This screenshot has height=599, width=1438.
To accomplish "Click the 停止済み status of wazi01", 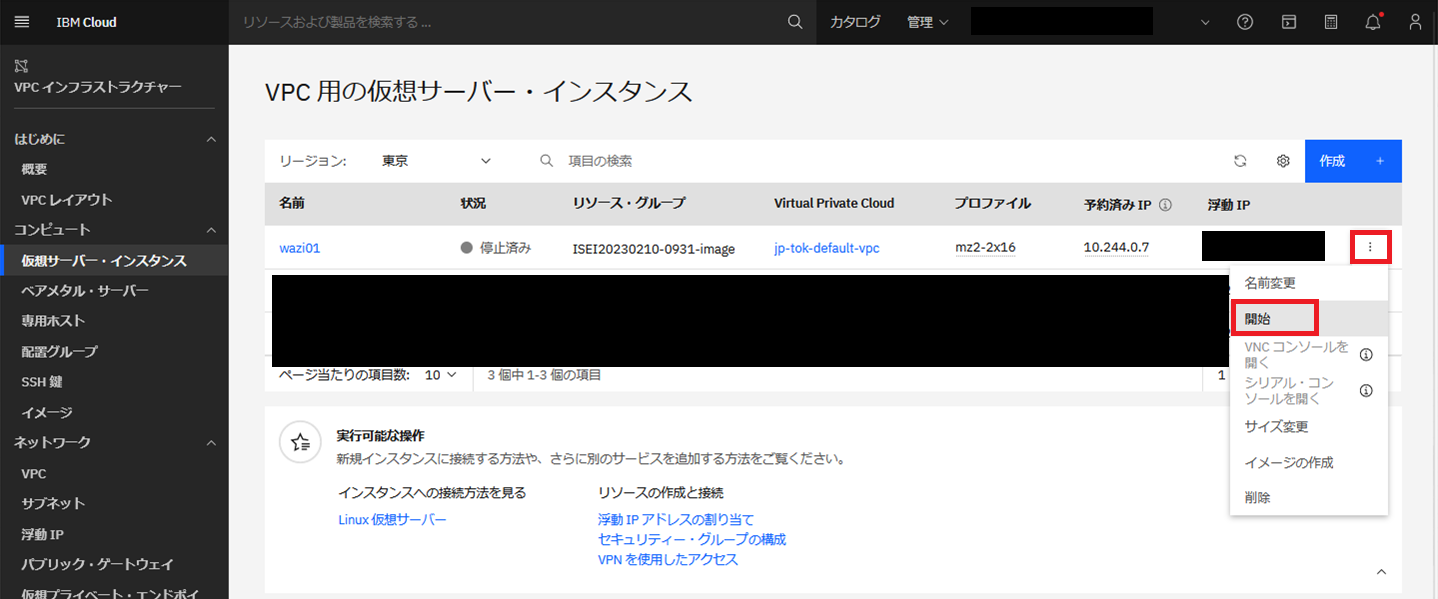I will coord(496,248).
